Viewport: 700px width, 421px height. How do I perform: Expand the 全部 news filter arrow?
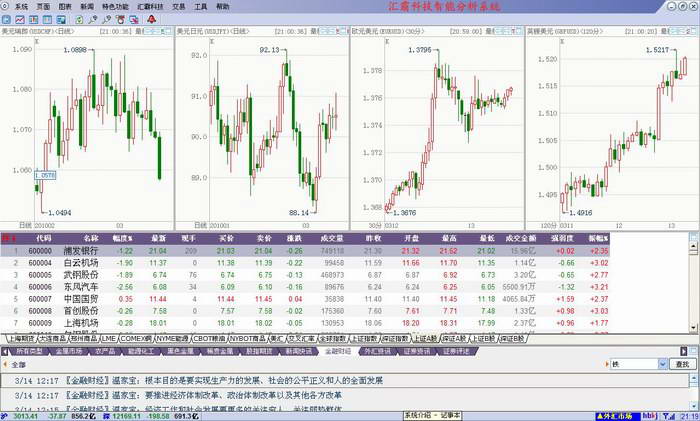(x=5, y=365)
